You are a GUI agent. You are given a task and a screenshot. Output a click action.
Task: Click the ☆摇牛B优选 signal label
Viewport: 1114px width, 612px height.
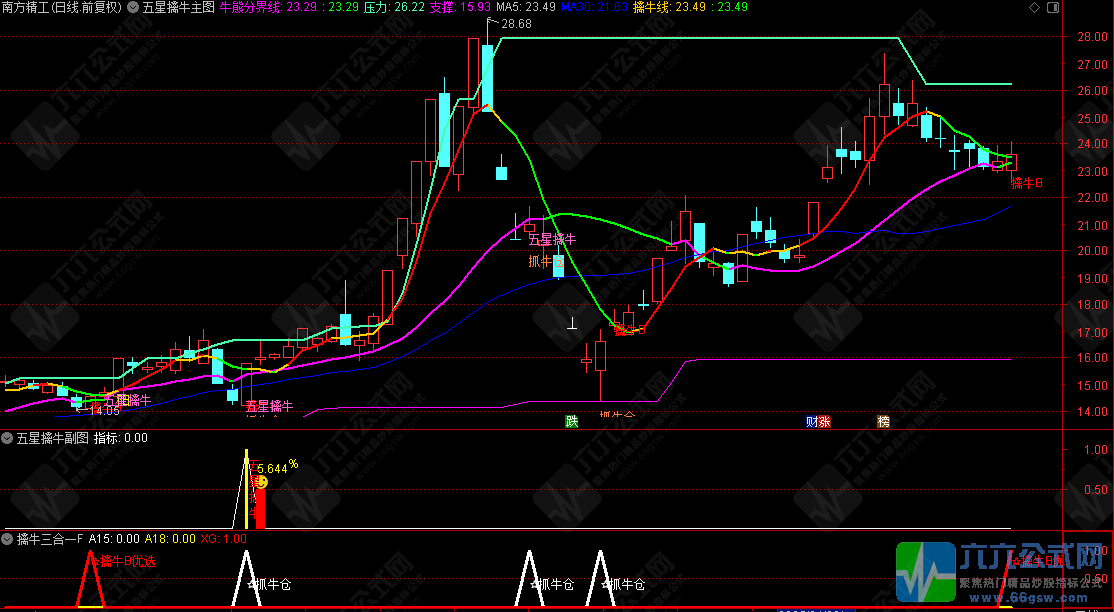(124, 561)
